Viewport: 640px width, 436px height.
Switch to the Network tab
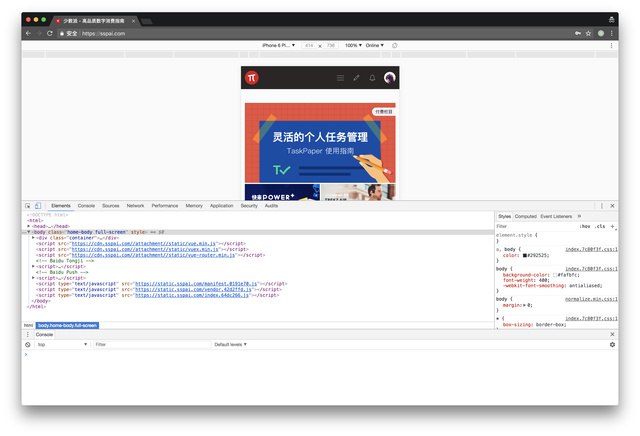click(136, 206)
